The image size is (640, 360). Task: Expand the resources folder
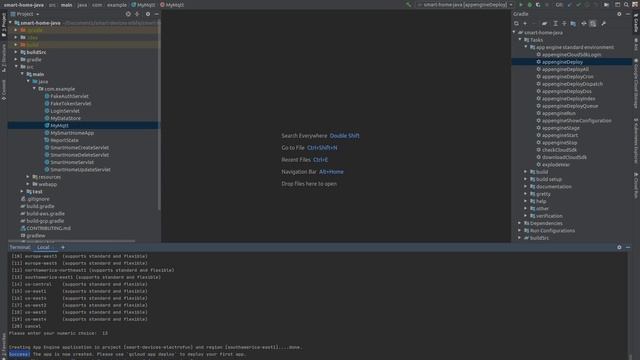28,177
